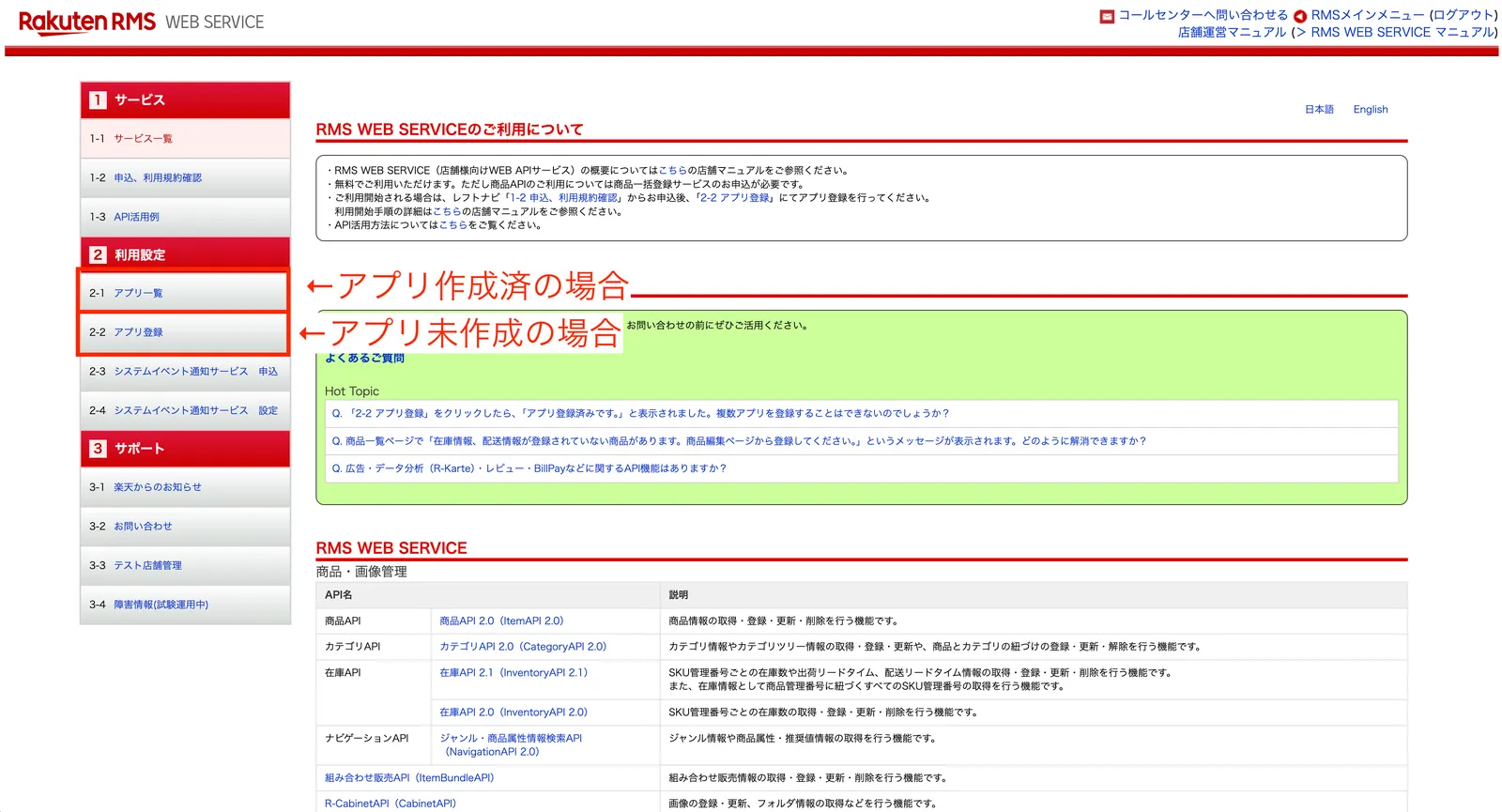Open 2-4 システムイベント通知サービス 設定
The image size is (1502, 812).
pyautogui.click(x=185, y=410)
